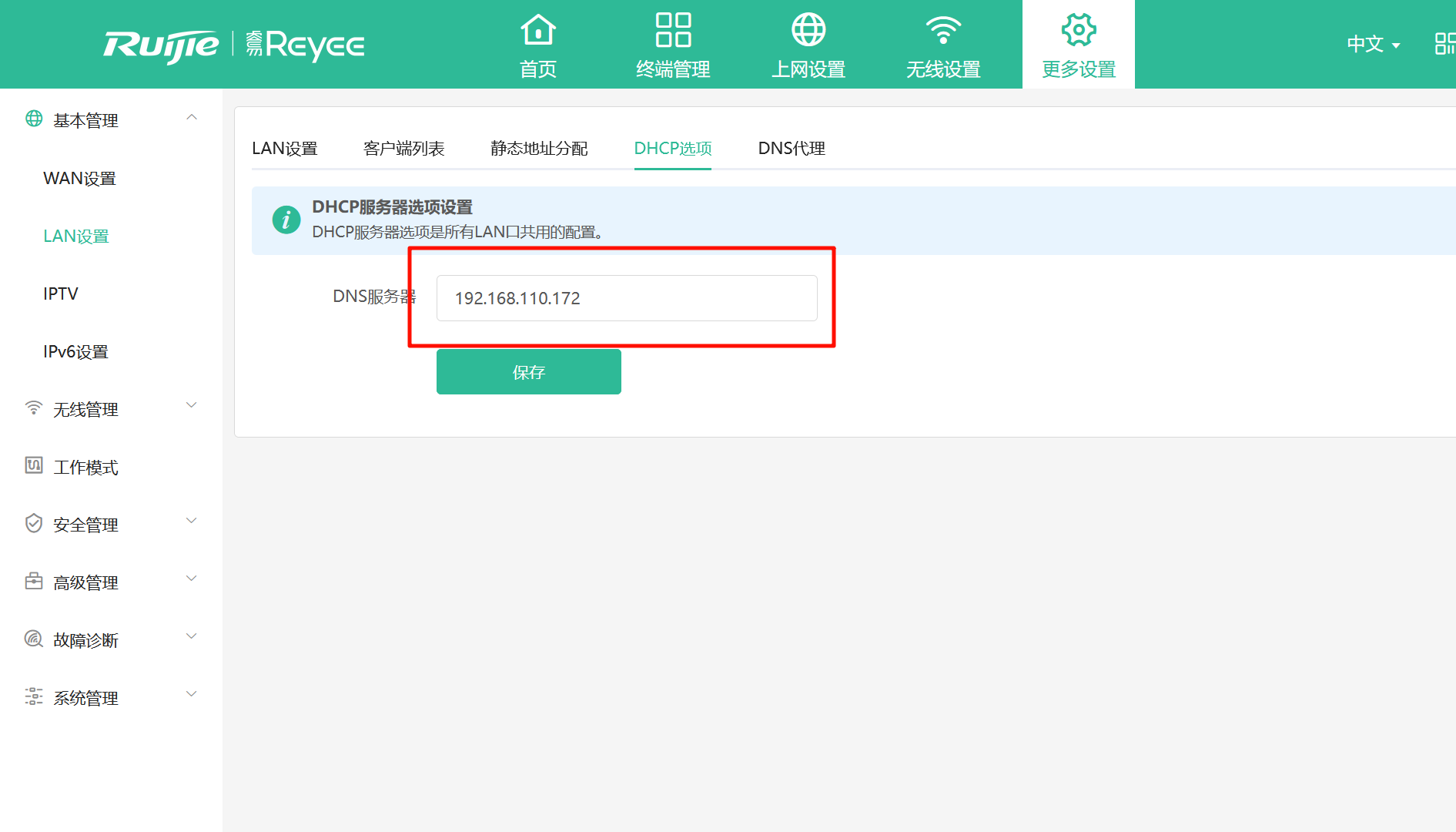The width and height of the screenshot is (1456, 832).
Task: Switch to the 静态地址分配 tab
Action: point(539,149)
